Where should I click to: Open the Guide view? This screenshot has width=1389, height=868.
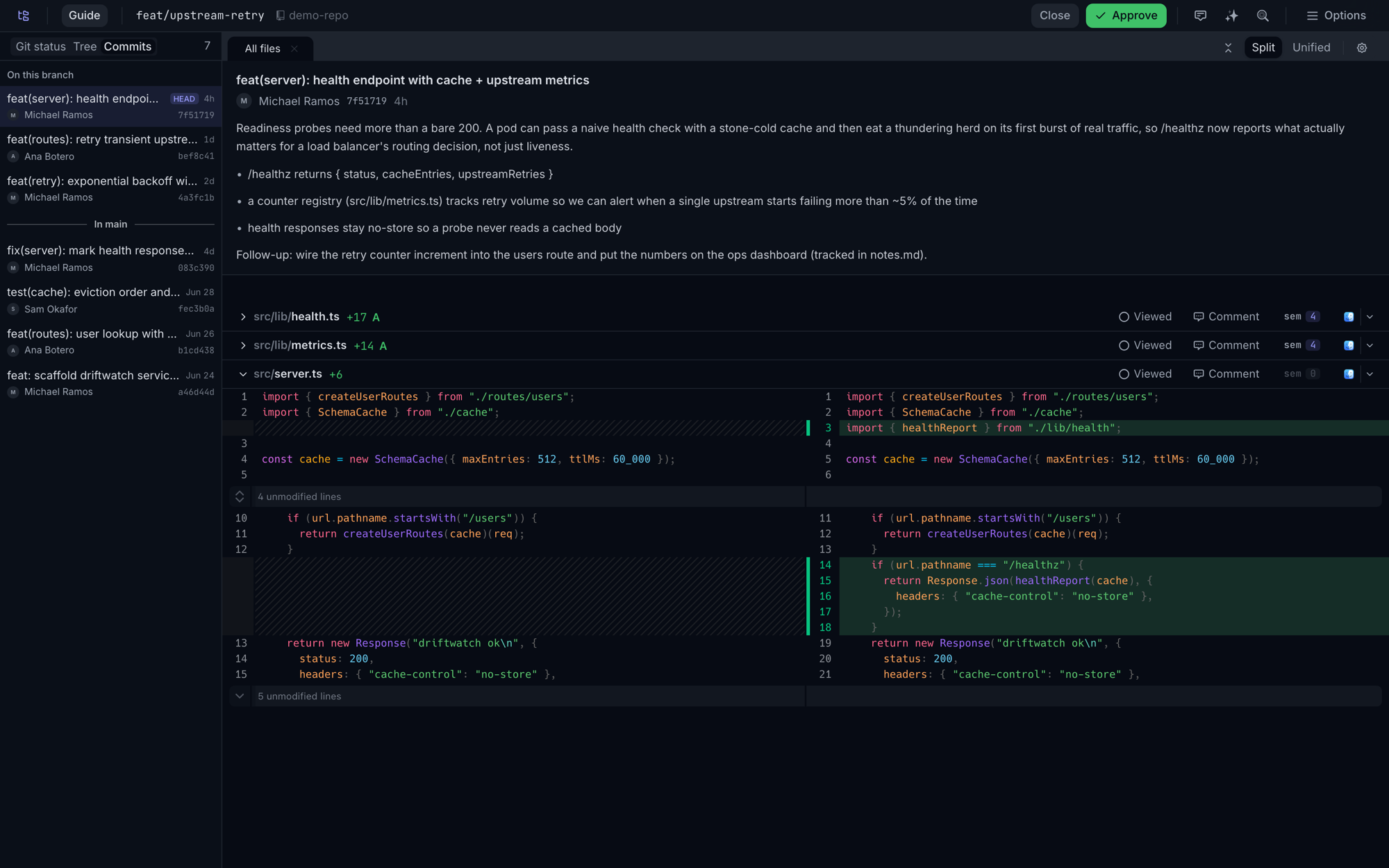pos(84,15)
